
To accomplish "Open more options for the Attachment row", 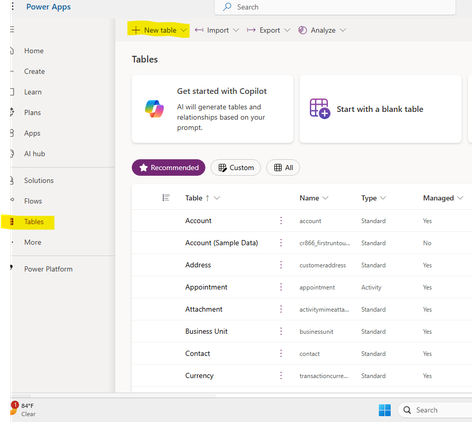I will coord(281,309).
